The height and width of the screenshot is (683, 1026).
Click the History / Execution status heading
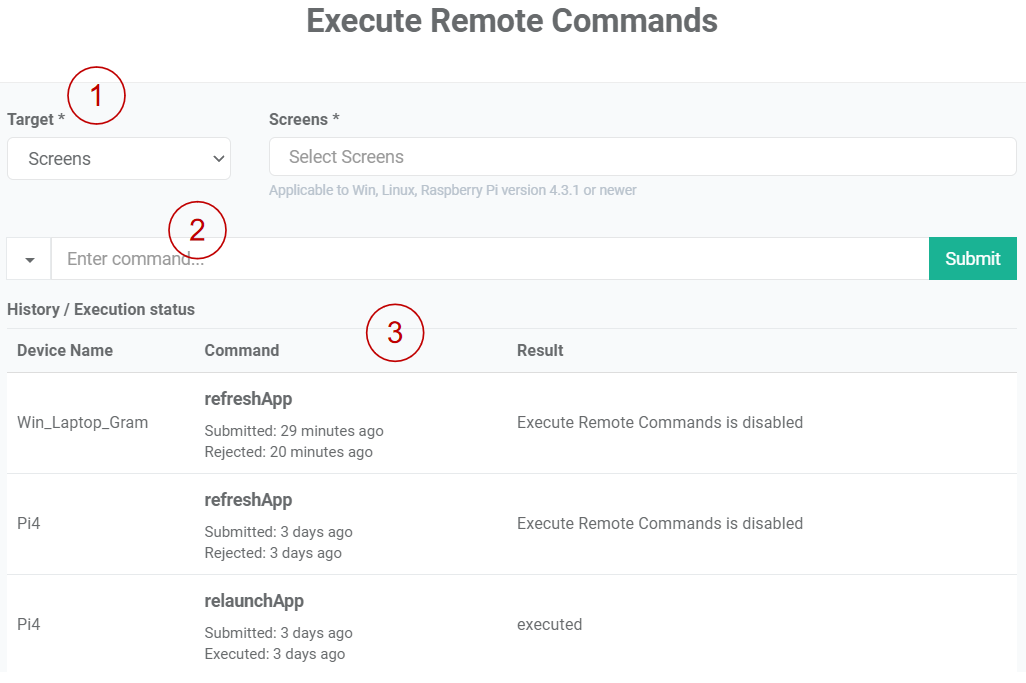(x=101, y=310)
